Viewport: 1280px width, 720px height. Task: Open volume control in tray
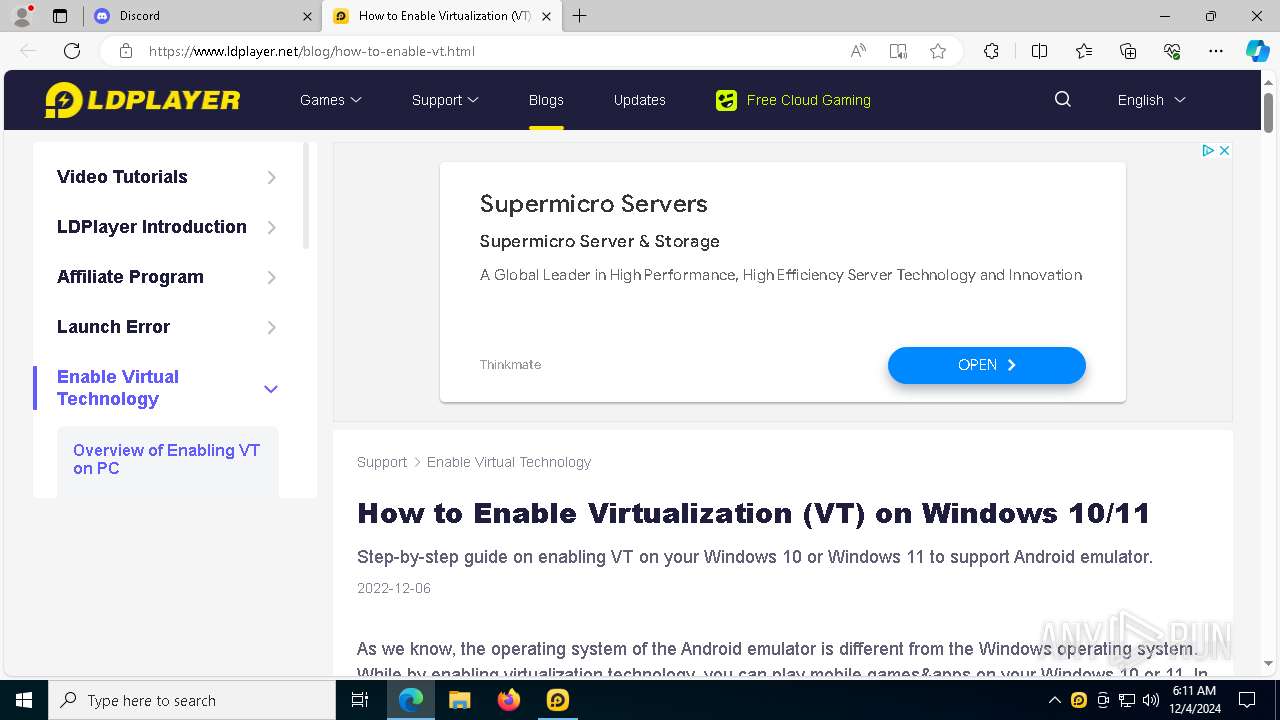1150,700
